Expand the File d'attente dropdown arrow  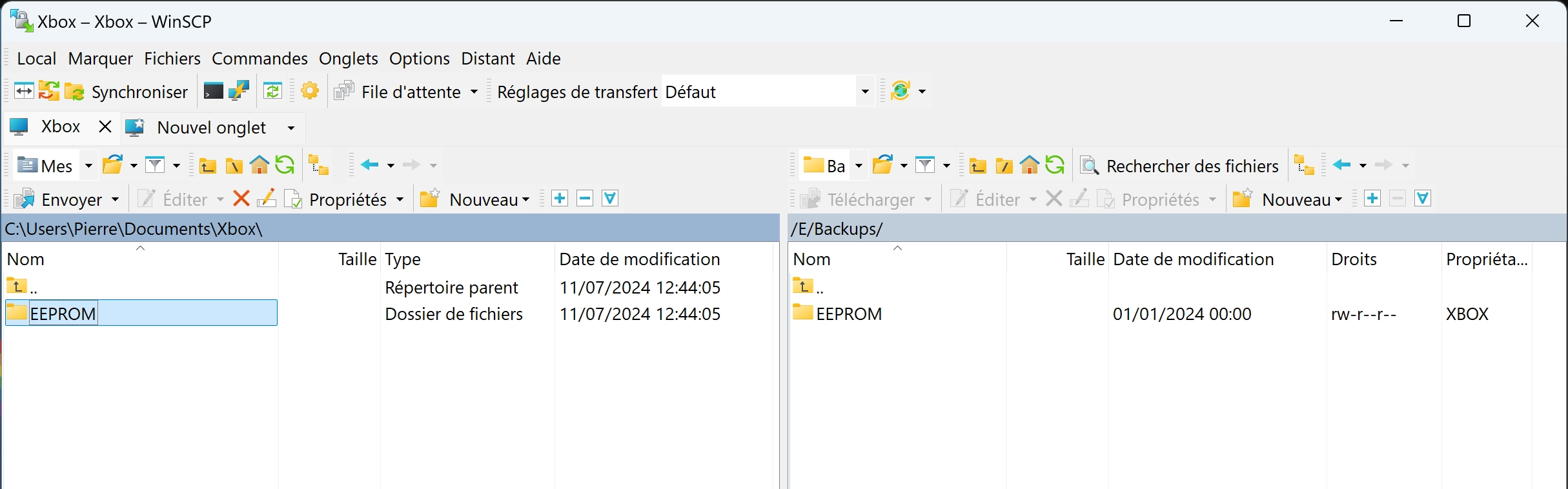(474, 92)
